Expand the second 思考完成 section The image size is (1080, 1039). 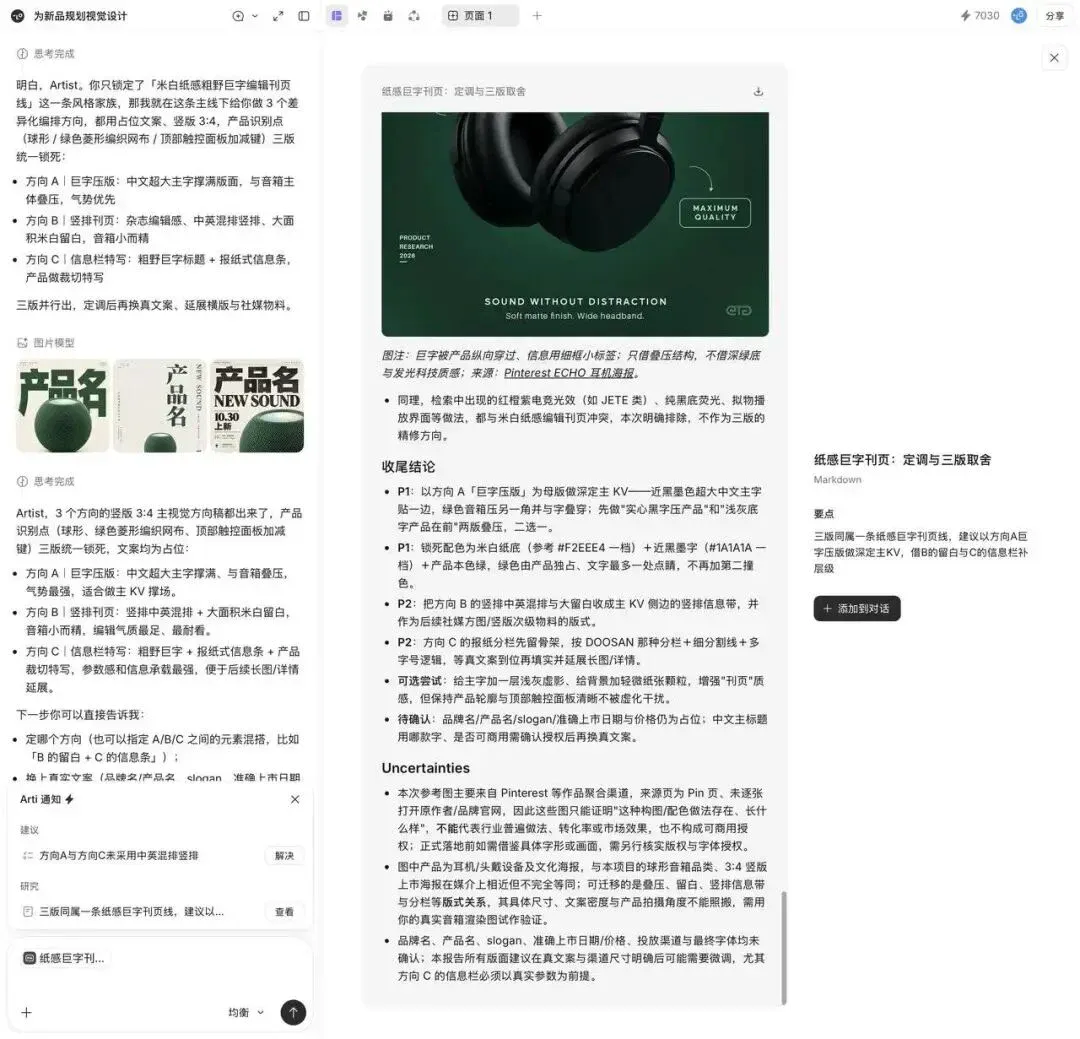click(x=46, y=481)
